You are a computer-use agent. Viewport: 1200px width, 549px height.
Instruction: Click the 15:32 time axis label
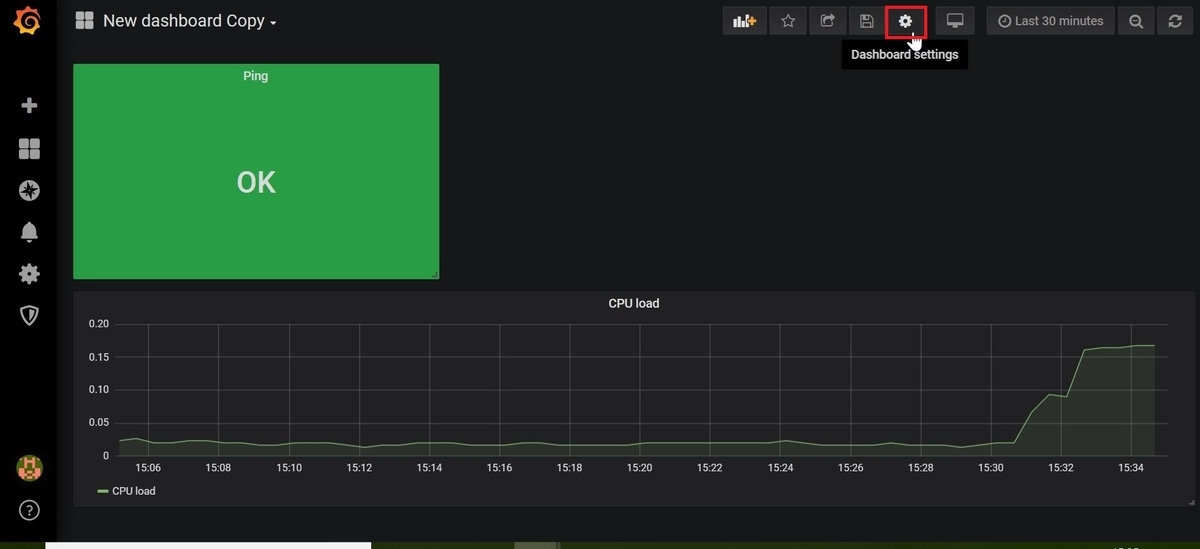1061,468
